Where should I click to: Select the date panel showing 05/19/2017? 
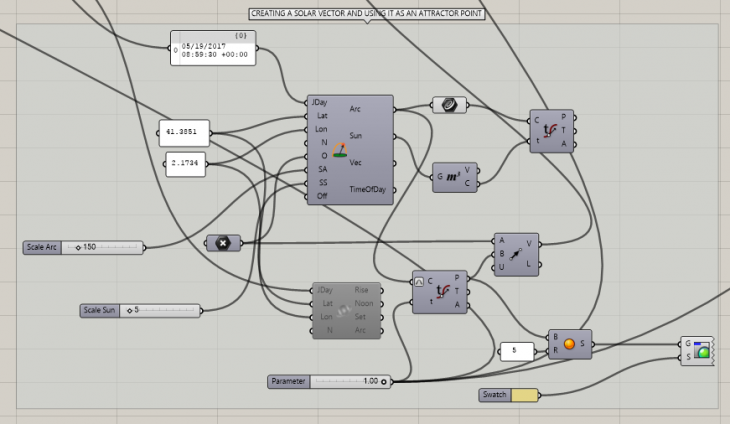coord(214,47)
